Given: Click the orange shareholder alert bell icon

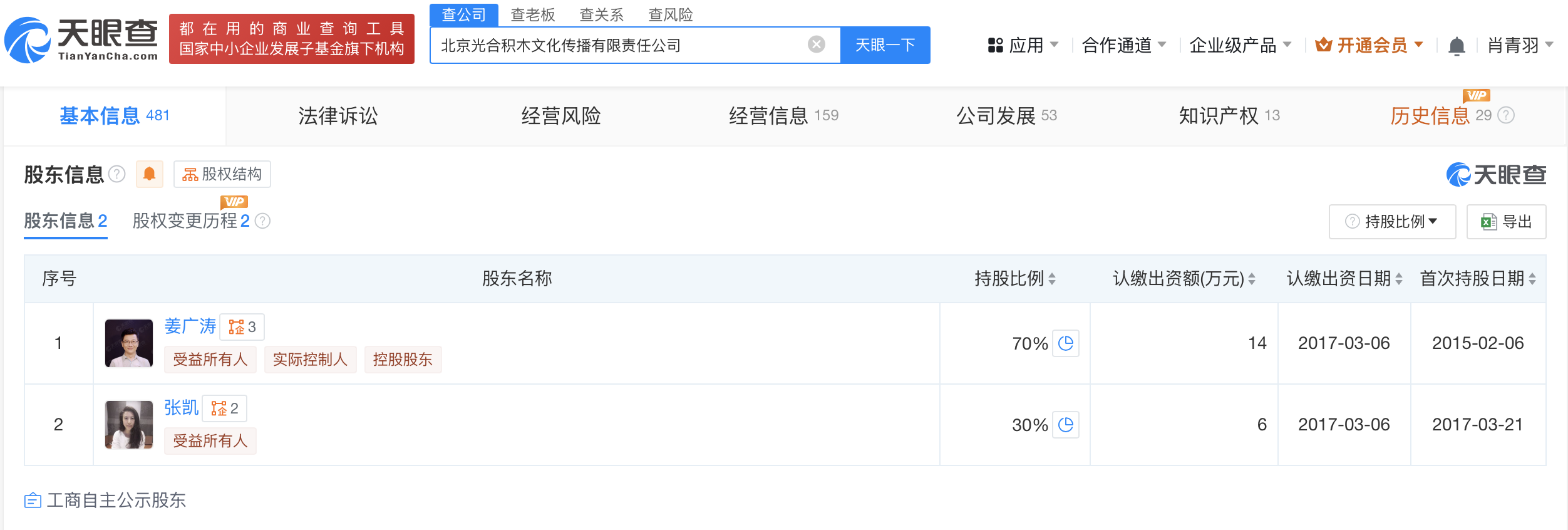Looking at the screenshot, I should 149,174.
